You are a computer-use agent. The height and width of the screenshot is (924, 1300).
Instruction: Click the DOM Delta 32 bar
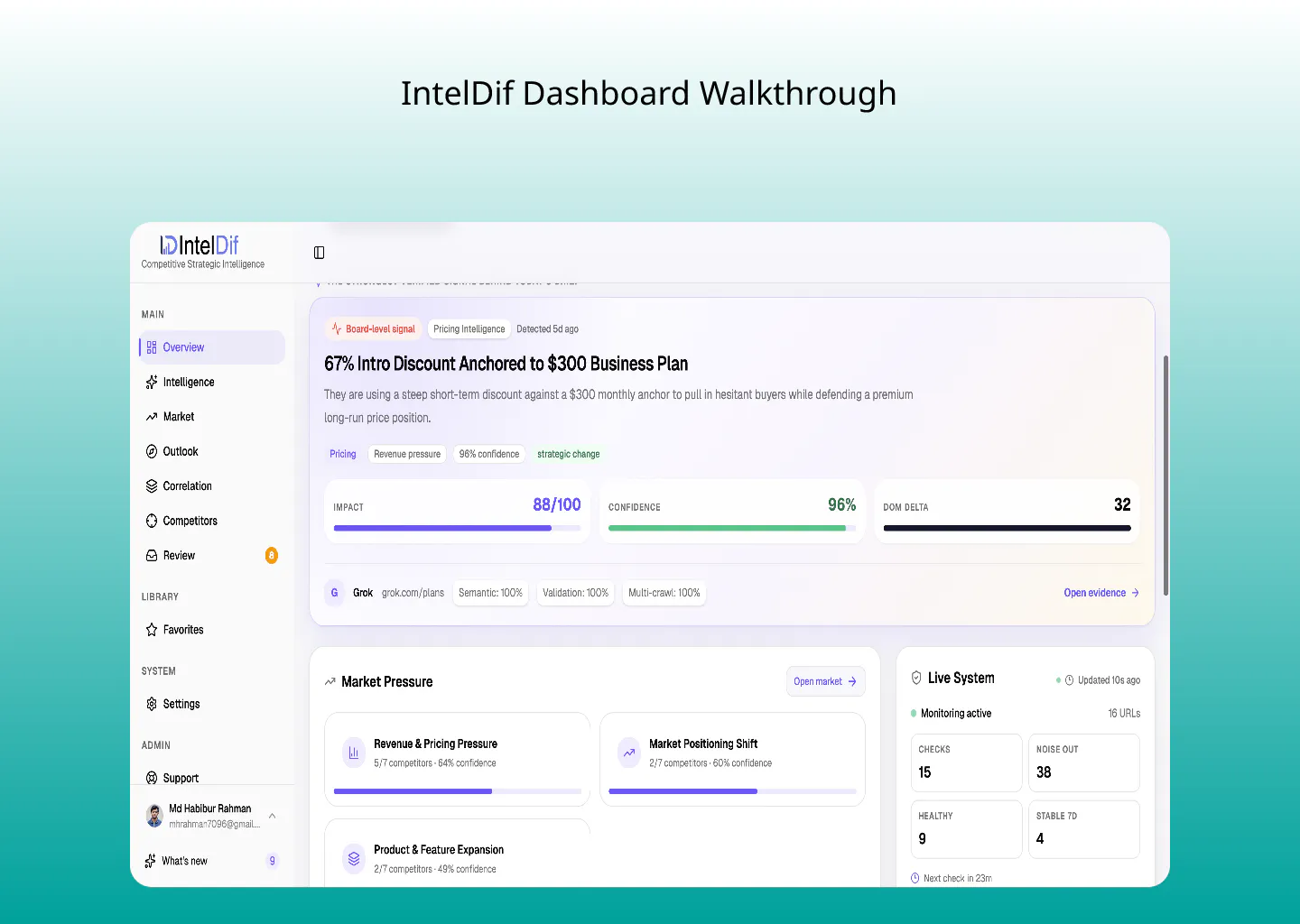tap(1007, 528)
